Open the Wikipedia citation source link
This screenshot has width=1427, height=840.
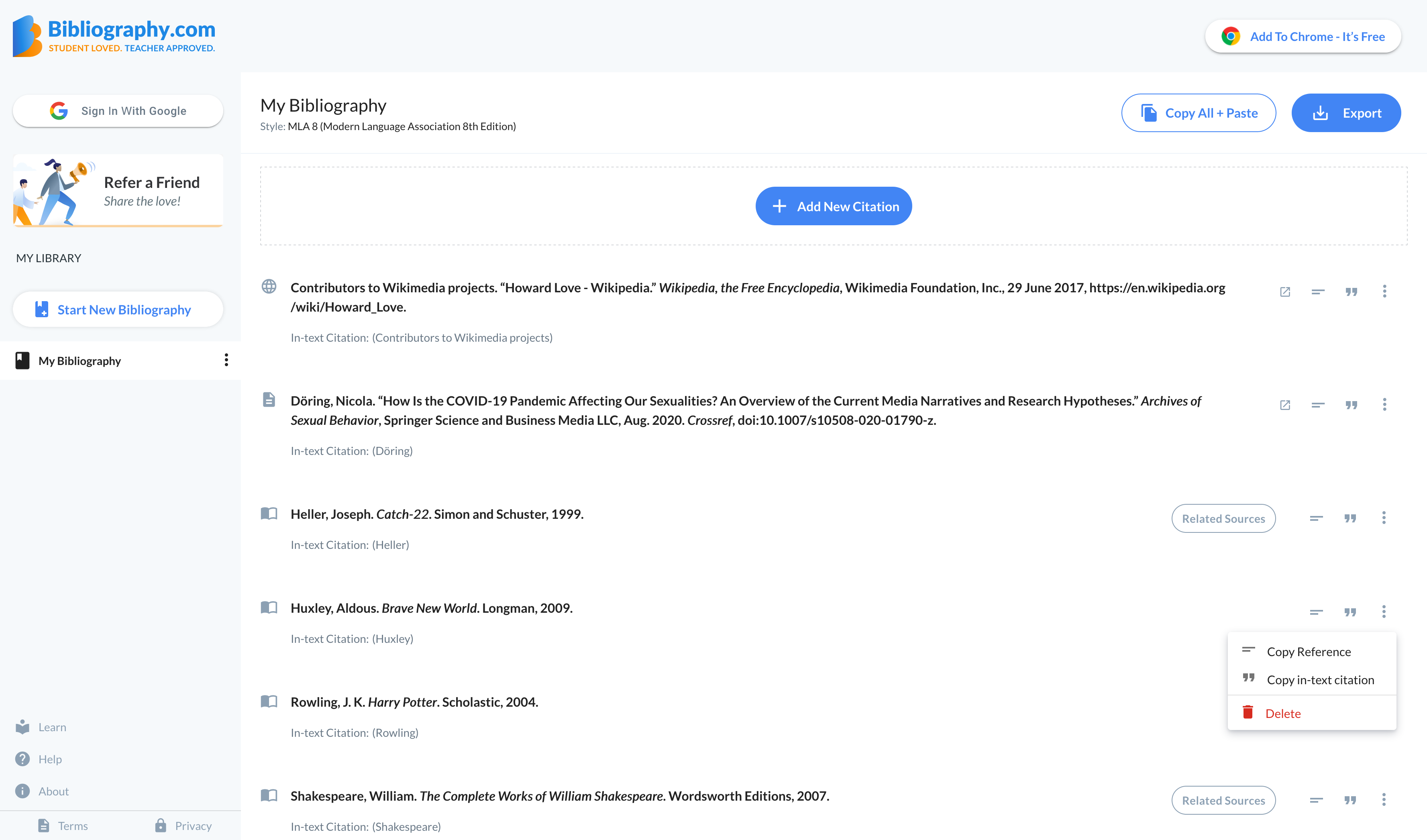pyautogui.click(x=1285, y=291)
